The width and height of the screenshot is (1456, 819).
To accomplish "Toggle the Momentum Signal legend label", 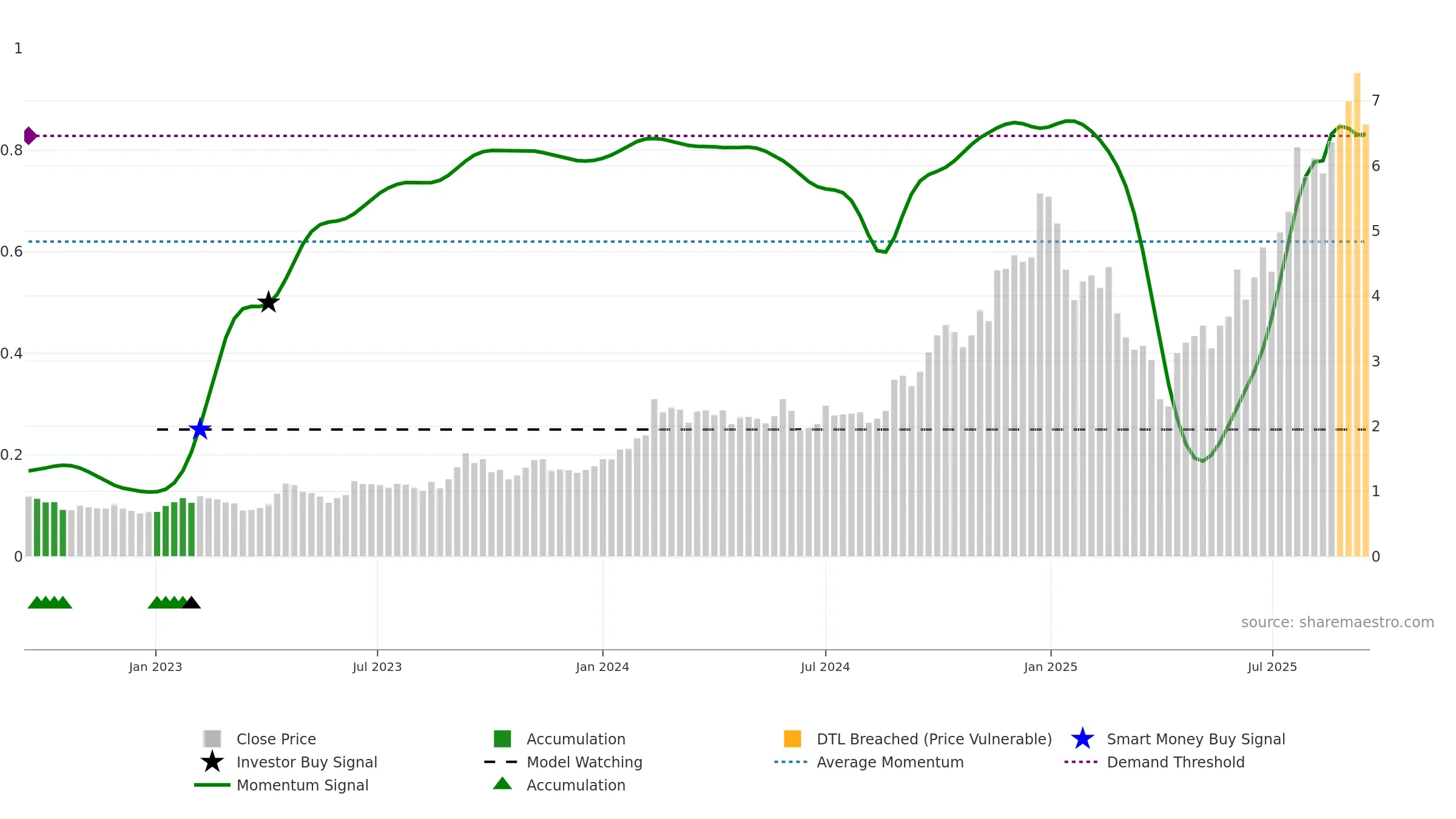I will (x=302, y=785).
